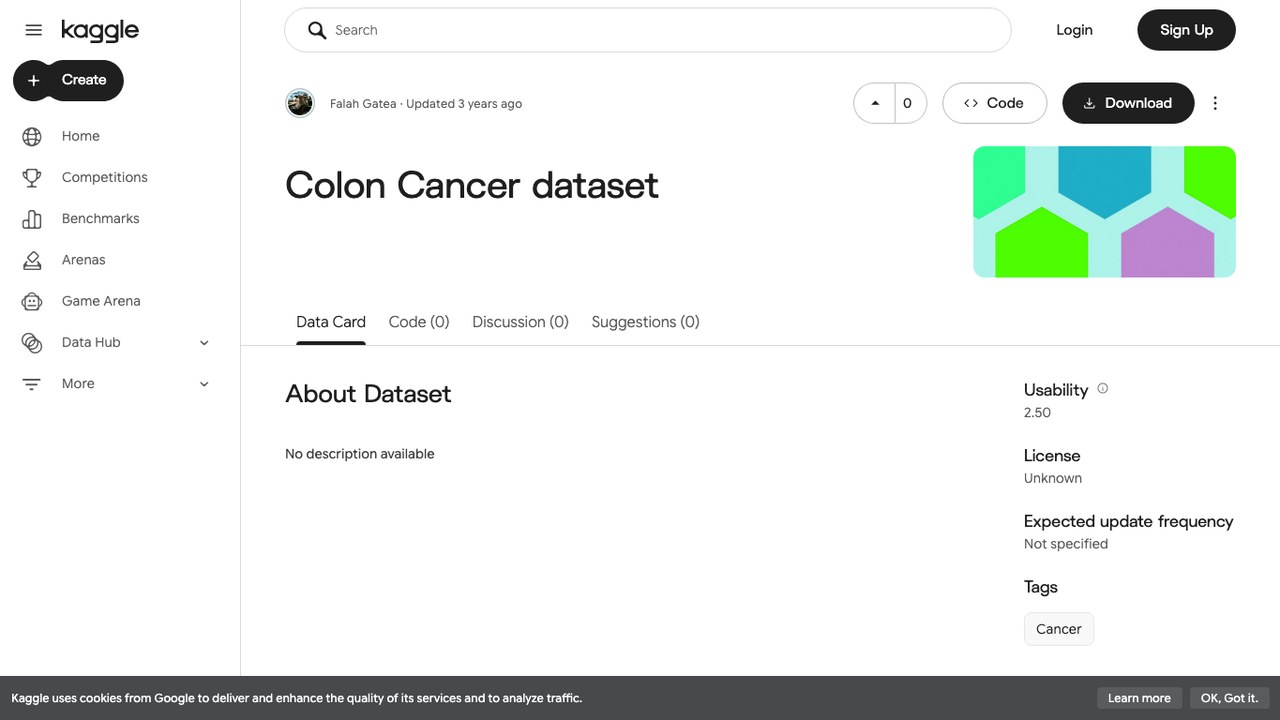Click the Benchmarks bar chart icon
This screenshot has width=1280, height=720.
pyautogui.click(x=32, y=218)
